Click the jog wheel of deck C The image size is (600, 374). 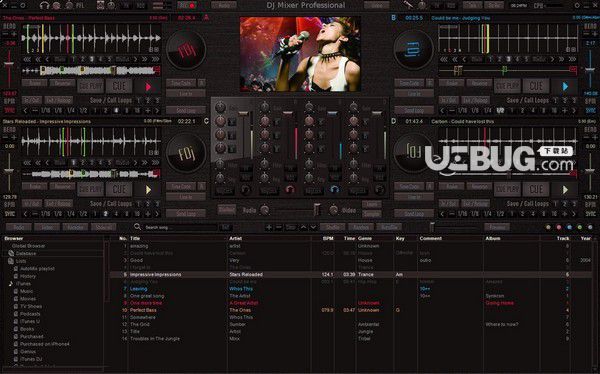pos(186,153)
